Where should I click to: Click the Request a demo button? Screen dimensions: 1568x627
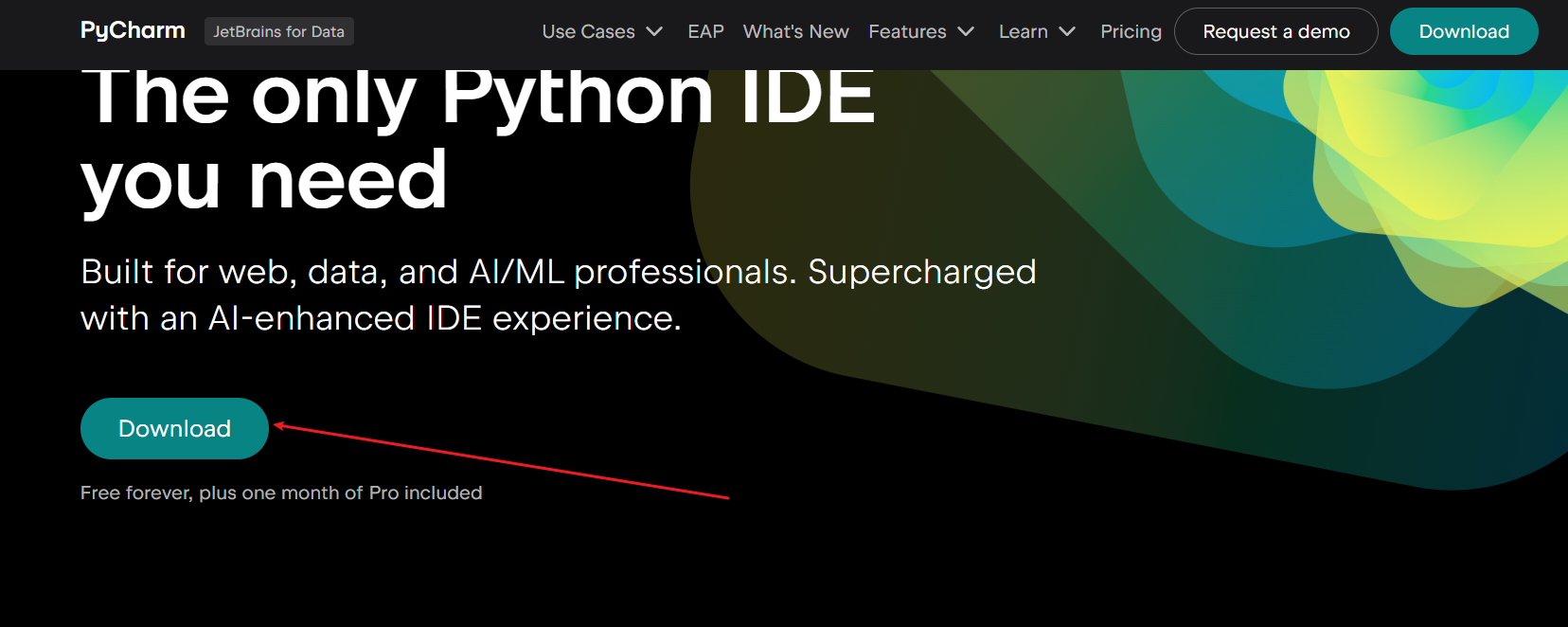click(x=1275, y=31)
